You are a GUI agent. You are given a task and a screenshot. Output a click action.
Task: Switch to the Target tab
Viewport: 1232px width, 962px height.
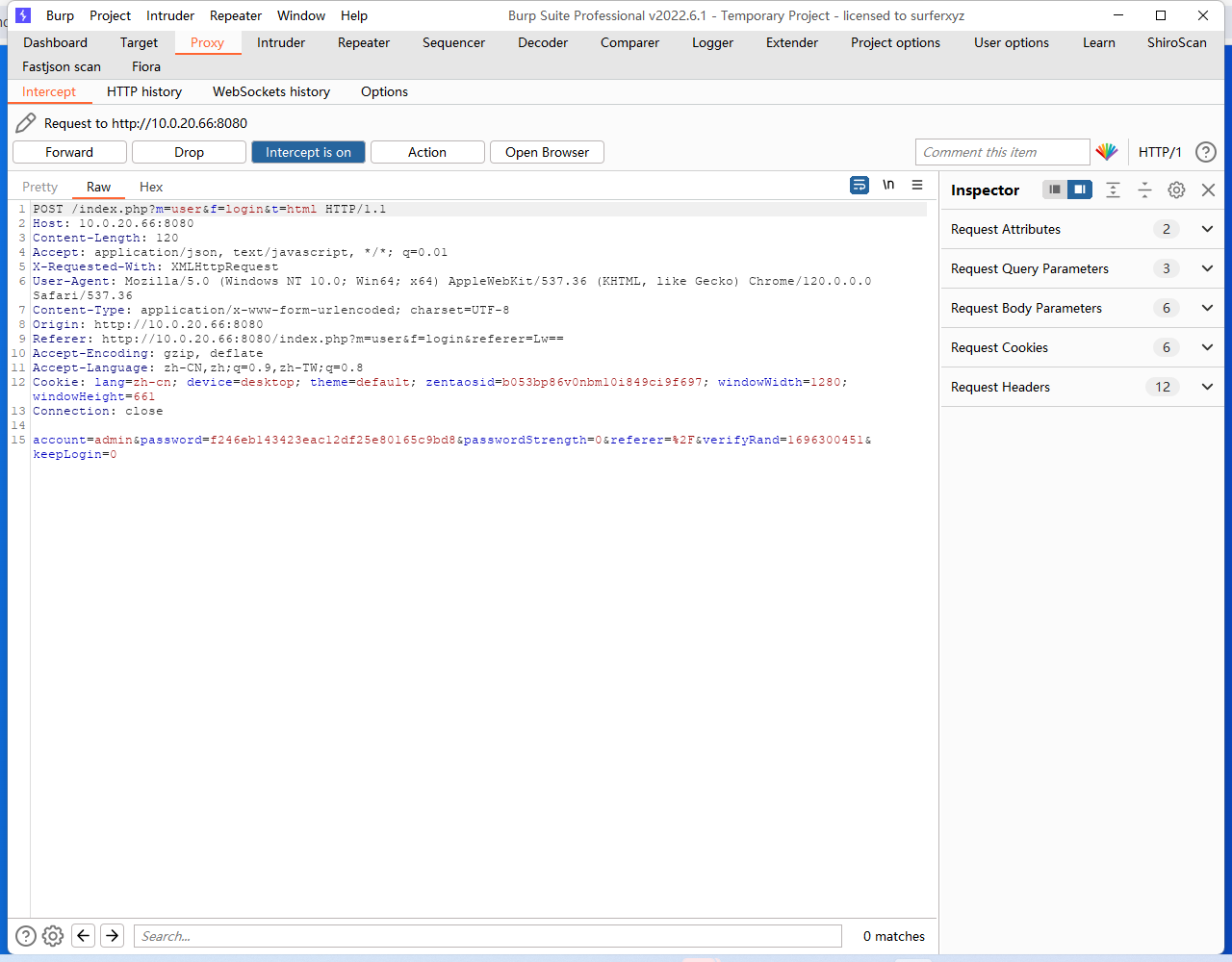click(139, 42)
